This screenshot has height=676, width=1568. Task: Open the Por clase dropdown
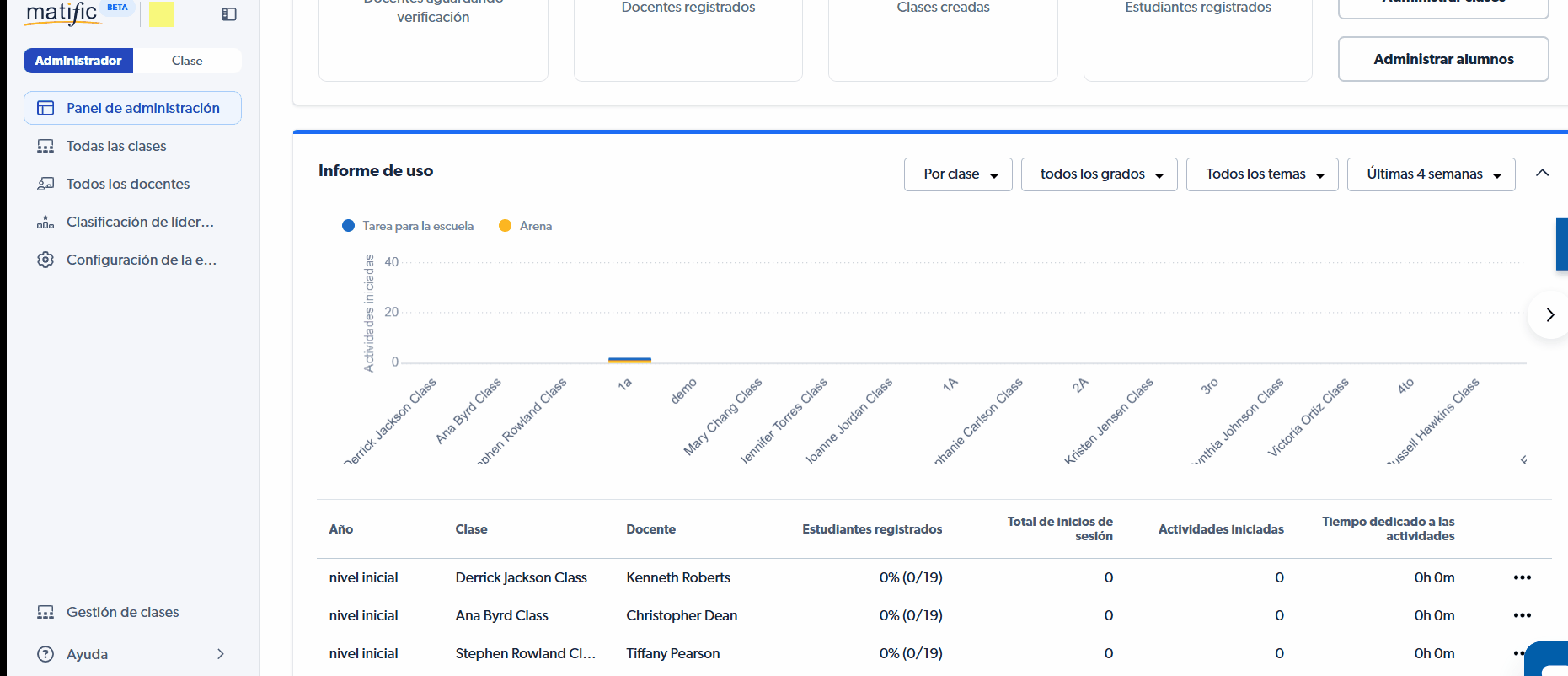point(958,174)
